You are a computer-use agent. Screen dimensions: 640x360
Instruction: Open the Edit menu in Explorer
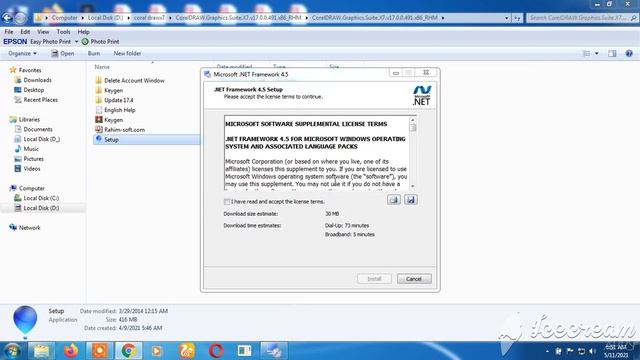tap(25, 31)
